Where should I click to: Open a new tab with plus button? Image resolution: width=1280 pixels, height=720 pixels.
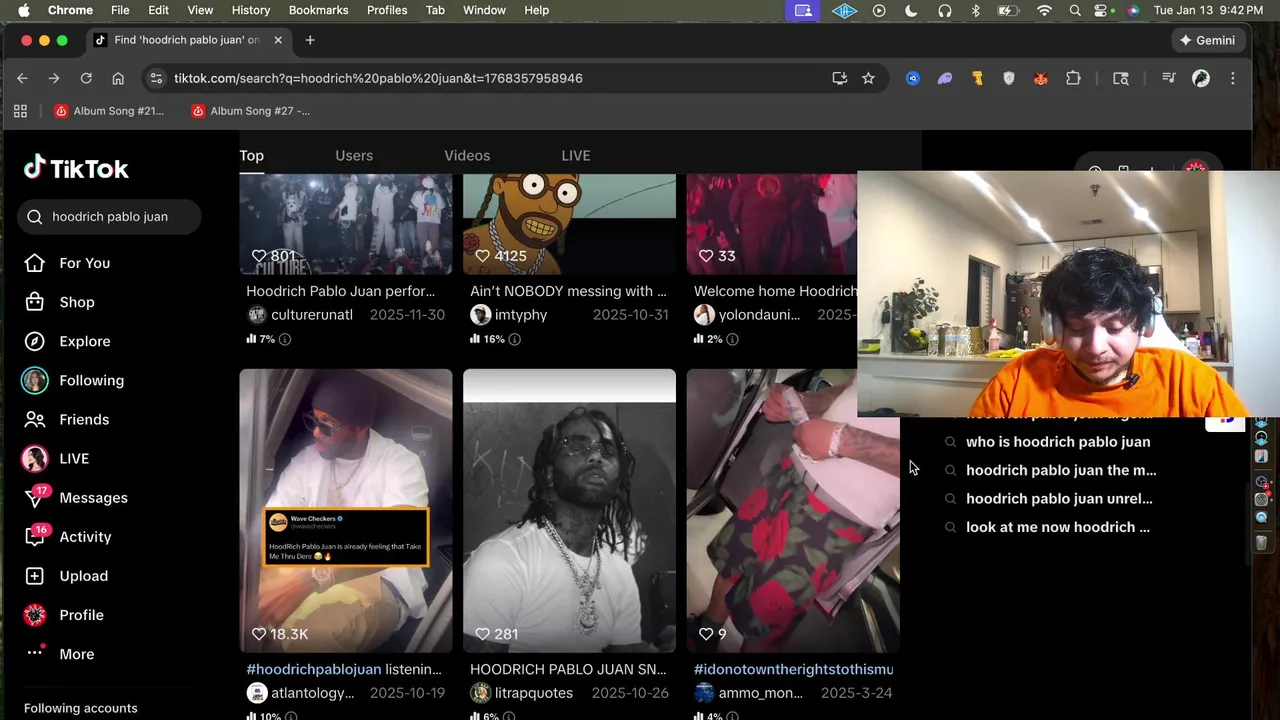pos(310,40)
